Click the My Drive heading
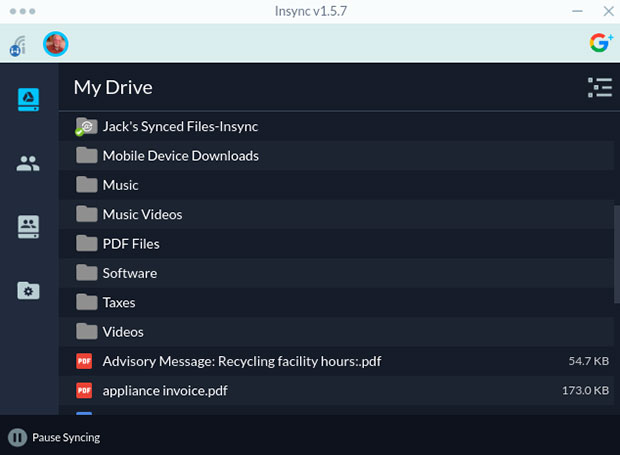The height and width of the screenshot is (455, 620). pyautogui.click(x=113, y=87)
